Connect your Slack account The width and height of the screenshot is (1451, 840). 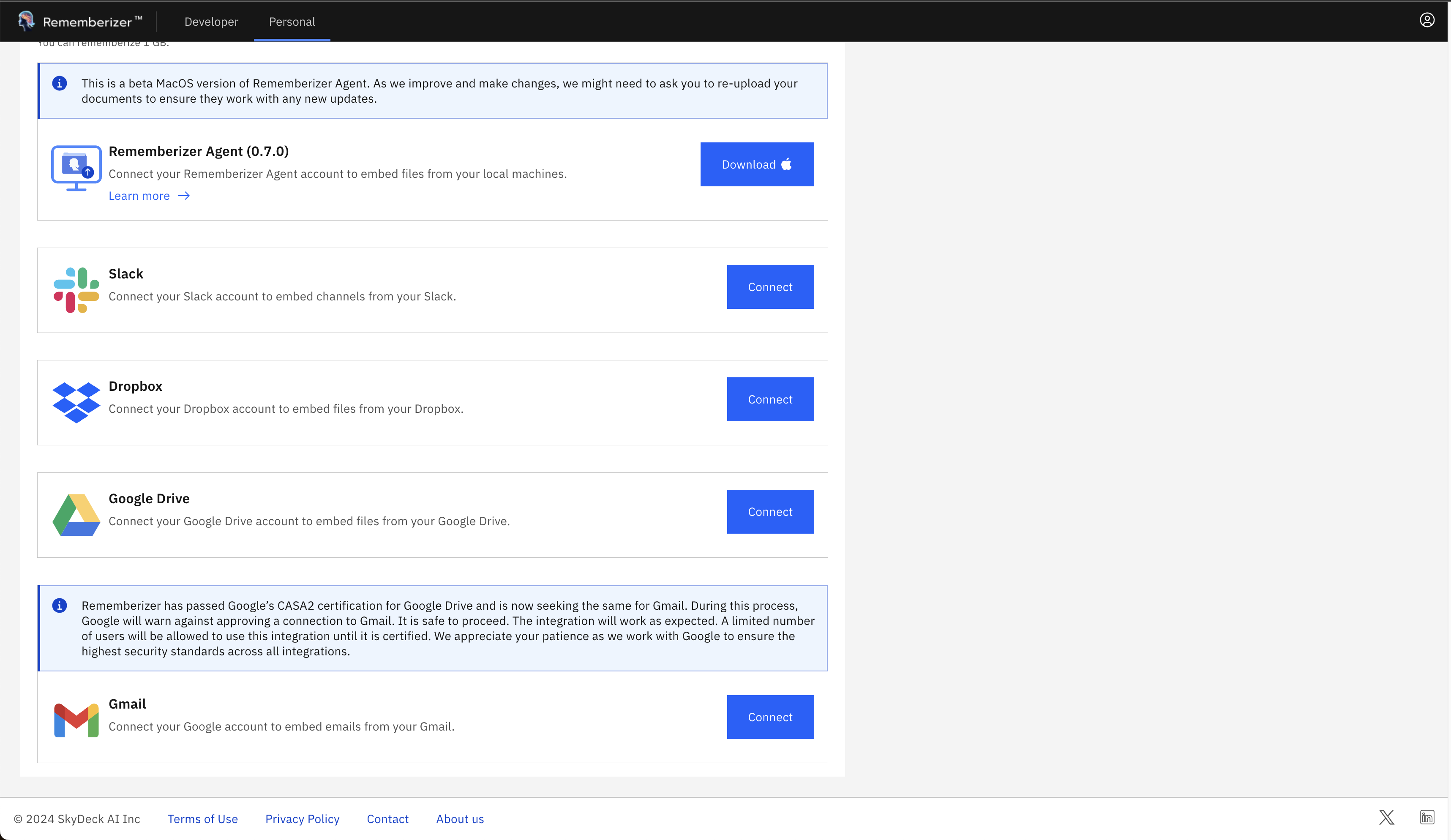pyautogui.click(x=770, y=287)
